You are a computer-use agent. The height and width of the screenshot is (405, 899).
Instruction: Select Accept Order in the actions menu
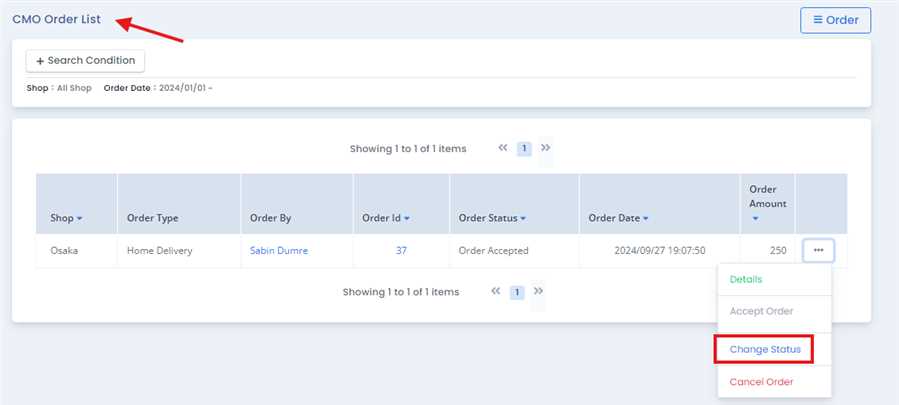(761, 311)
